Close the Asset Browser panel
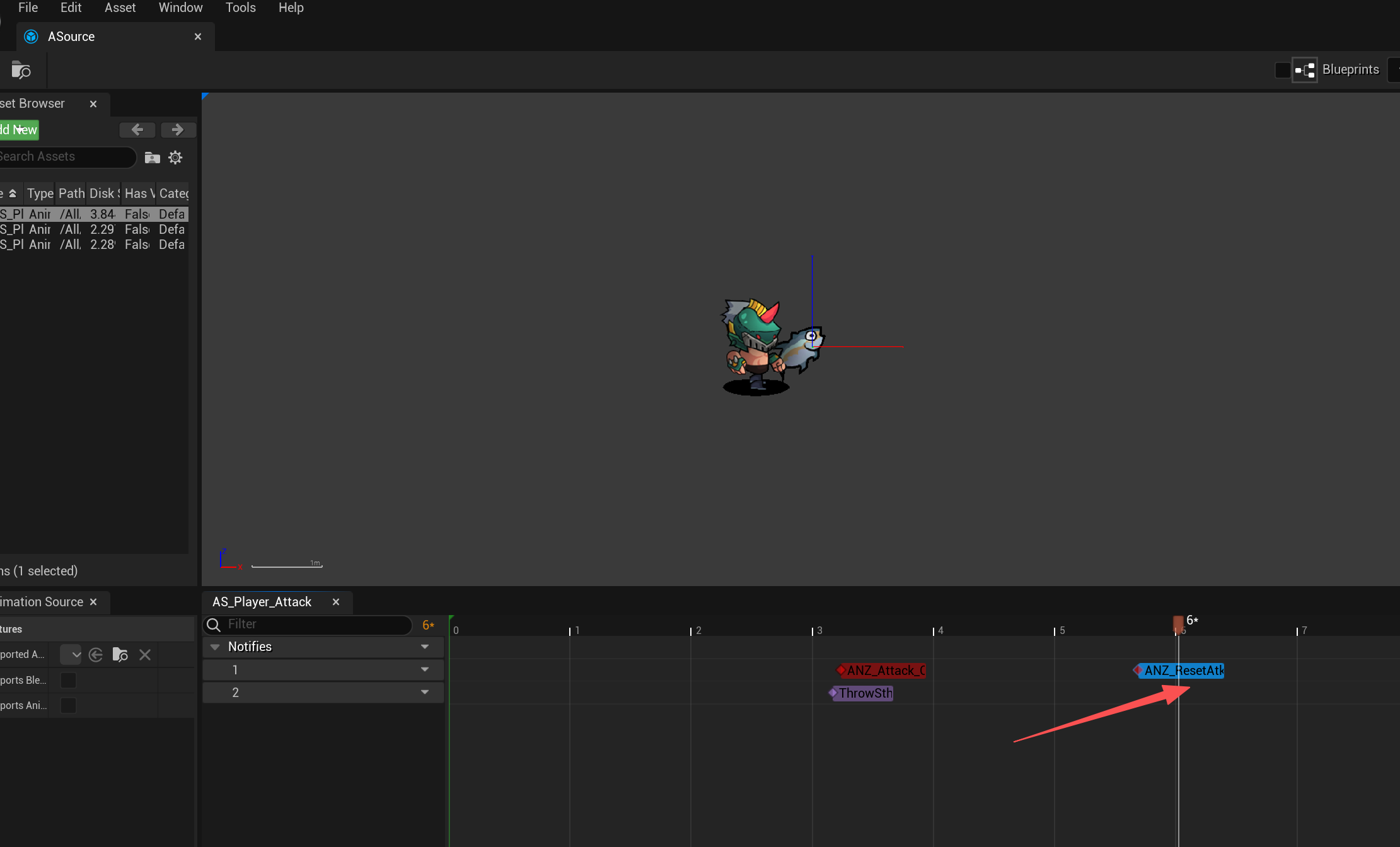 [93, 104]
